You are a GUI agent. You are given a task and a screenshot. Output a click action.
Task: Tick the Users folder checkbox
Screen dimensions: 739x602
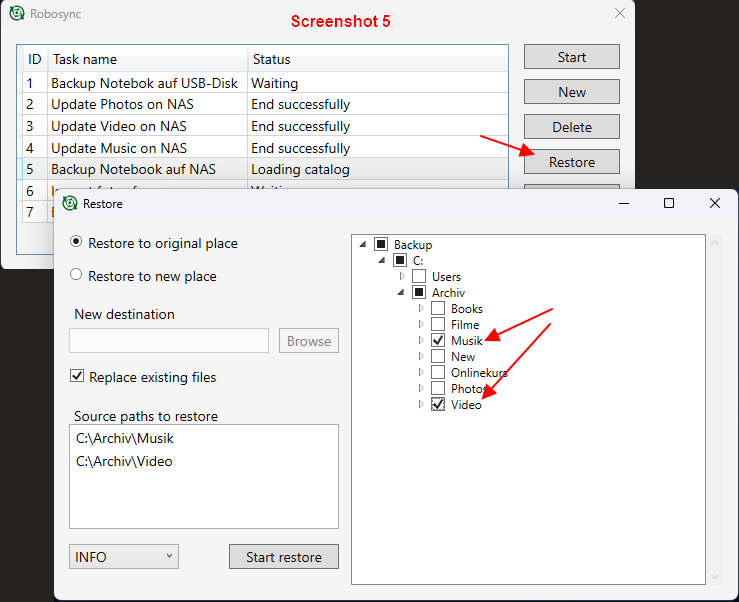click(419, 277)
